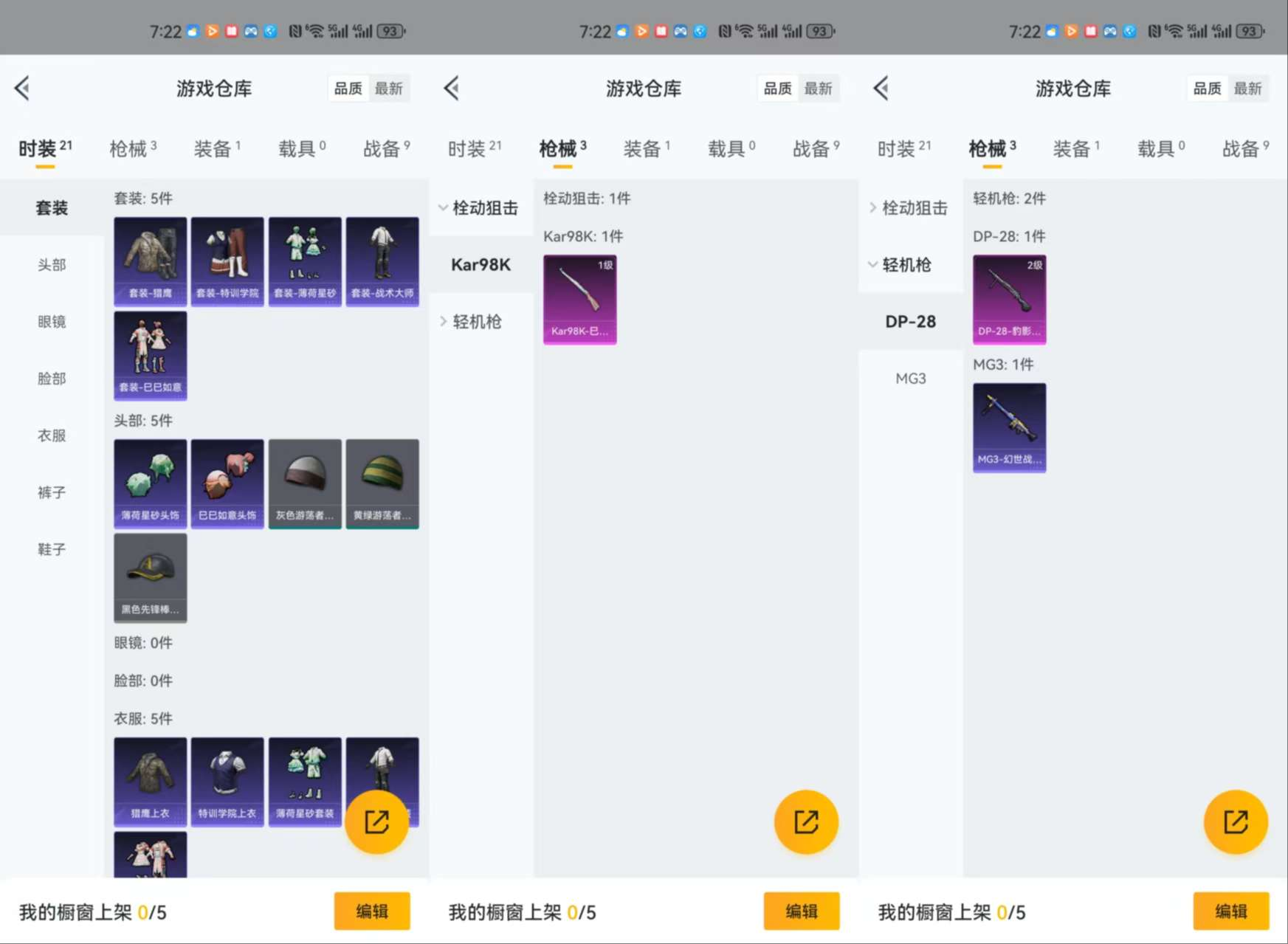Switch to the 枪械 tab in left panel
Viewport: 1288px width, 944px height.
pyautogui.click(x=132, y=149)
